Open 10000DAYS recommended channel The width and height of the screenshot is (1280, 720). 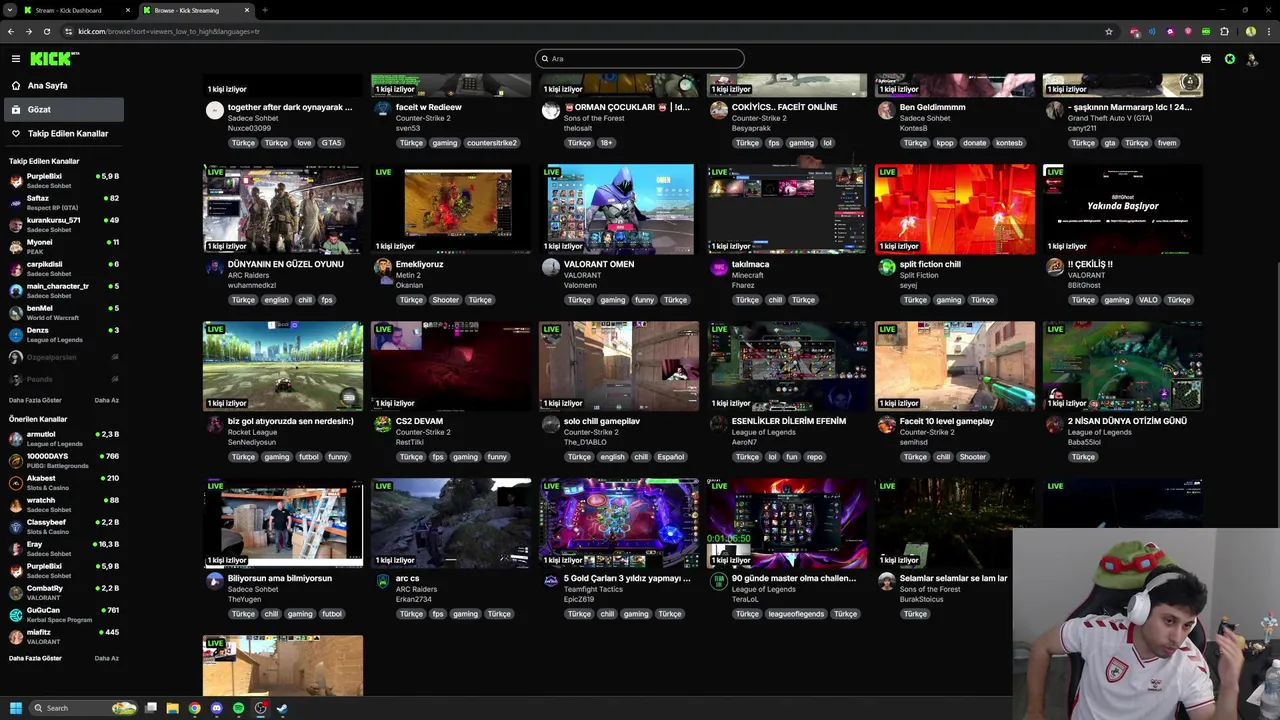coord(64,460)
